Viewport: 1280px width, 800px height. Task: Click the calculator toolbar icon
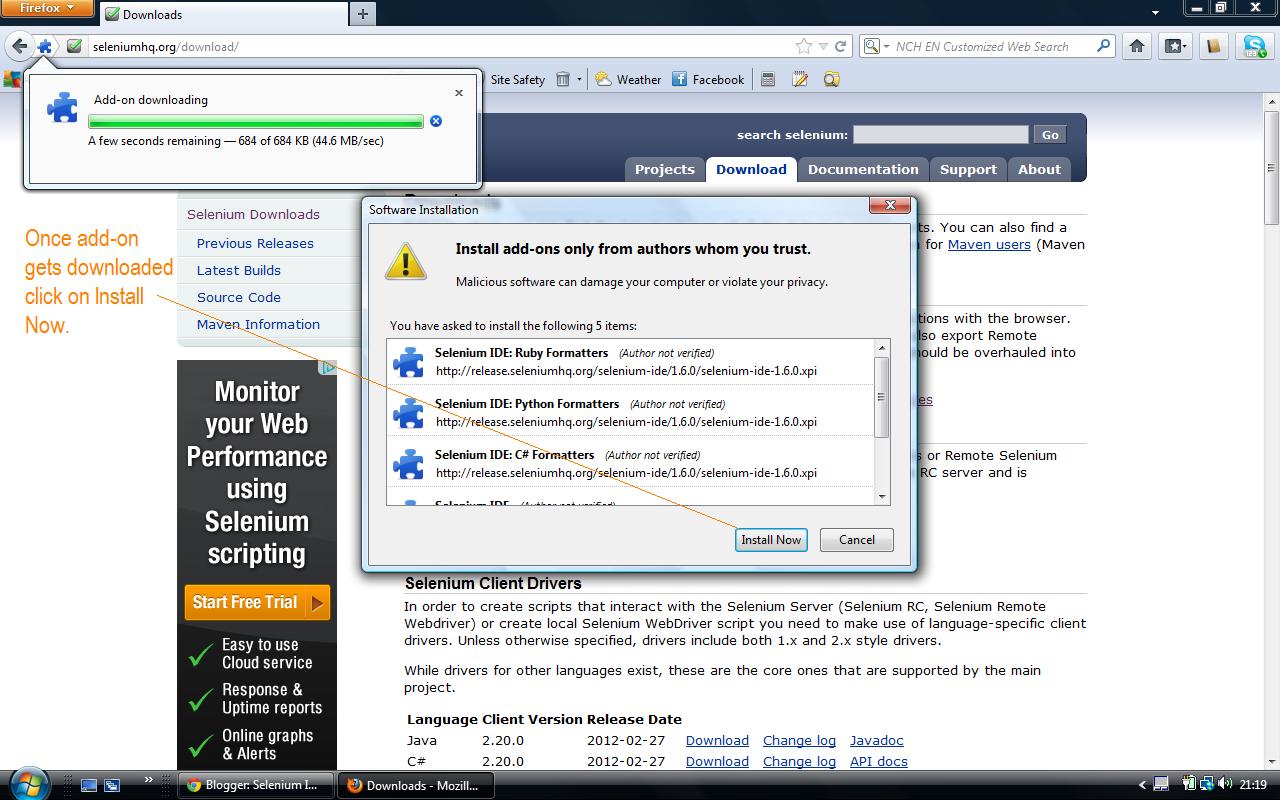(767, 79)
